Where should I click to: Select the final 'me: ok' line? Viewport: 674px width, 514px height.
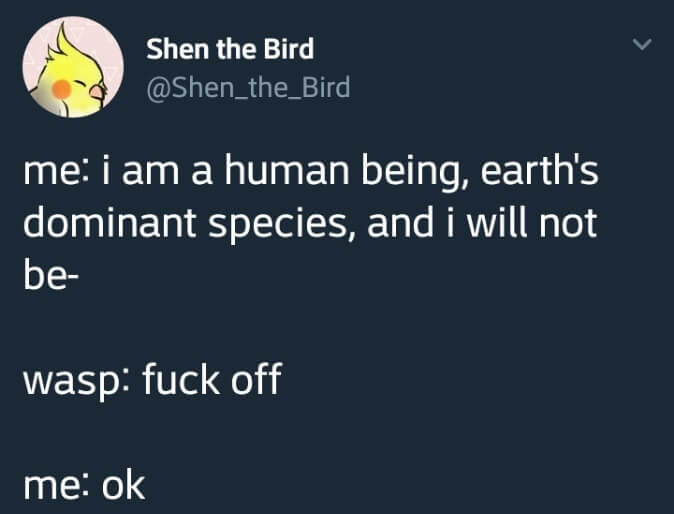tap(84, 485)
